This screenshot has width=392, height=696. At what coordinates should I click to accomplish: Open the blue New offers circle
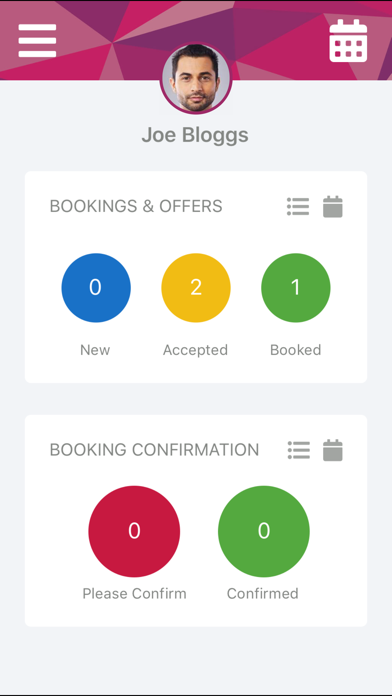(x=96, y=288)
